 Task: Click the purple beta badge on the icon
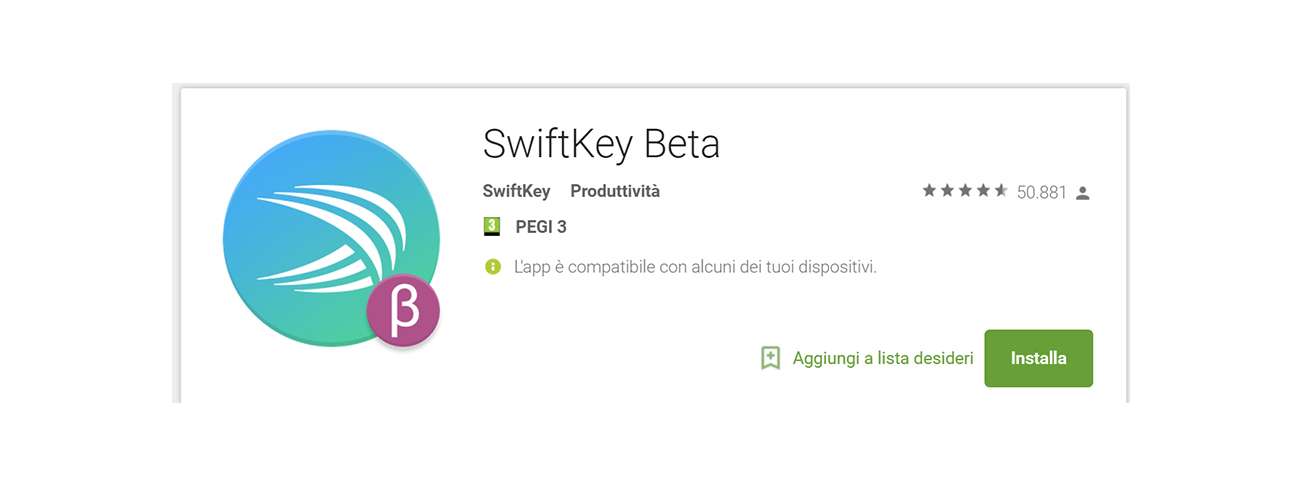[403, 311]
